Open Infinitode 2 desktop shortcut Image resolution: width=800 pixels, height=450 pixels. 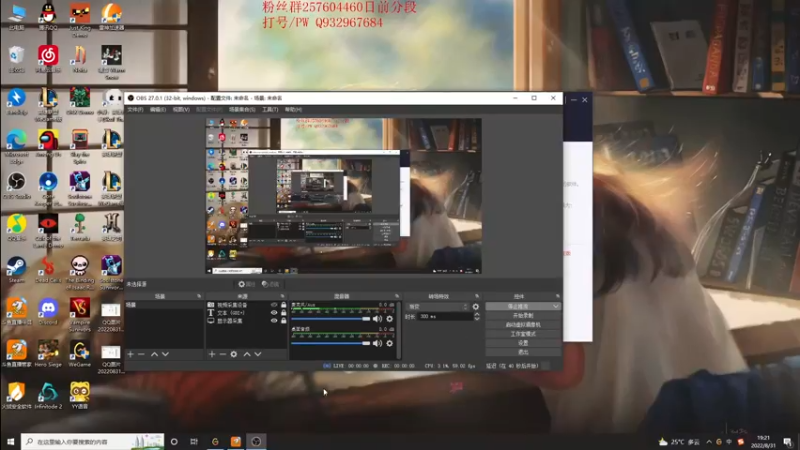[48, 396]
